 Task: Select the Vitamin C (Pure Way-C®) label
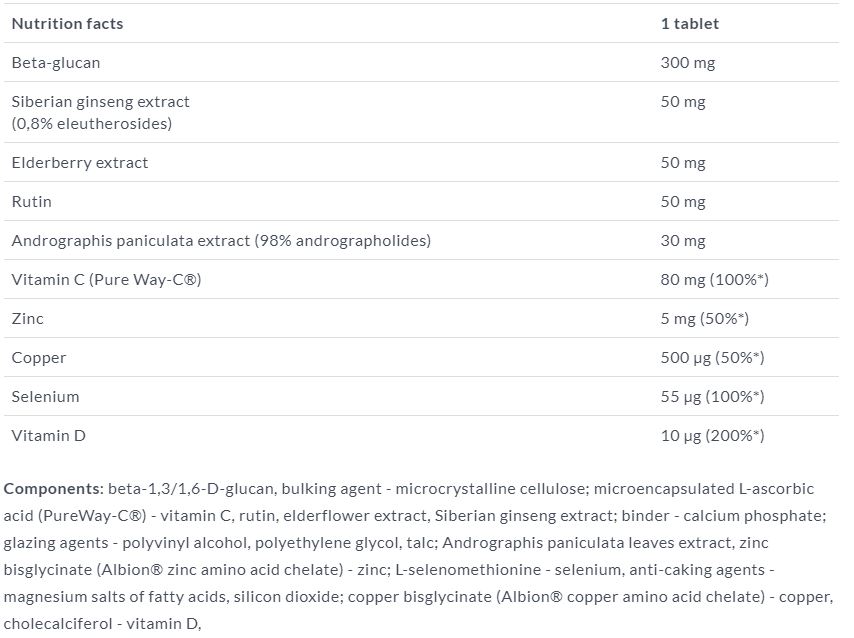(107, 279)
